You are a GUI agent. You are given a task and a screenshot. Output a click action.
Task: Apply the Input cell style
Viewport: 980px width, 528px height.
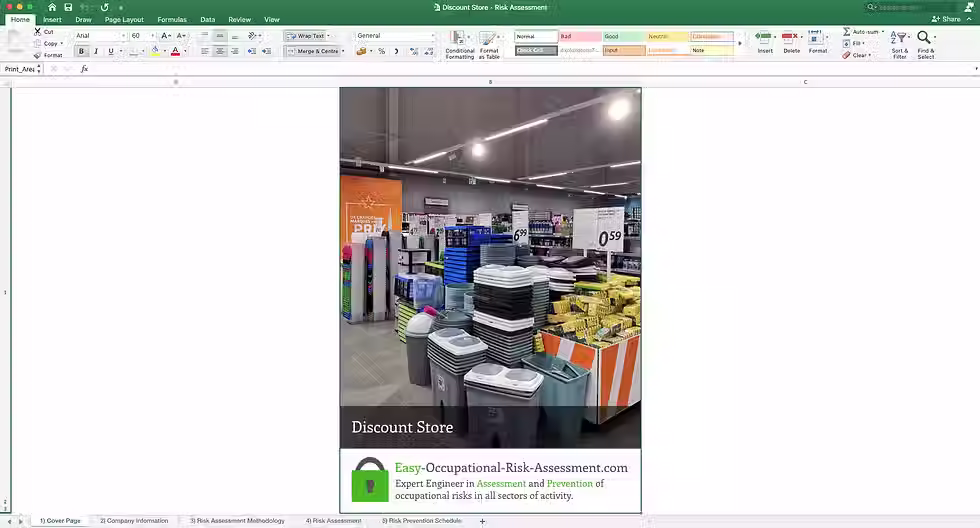point(624,50)
